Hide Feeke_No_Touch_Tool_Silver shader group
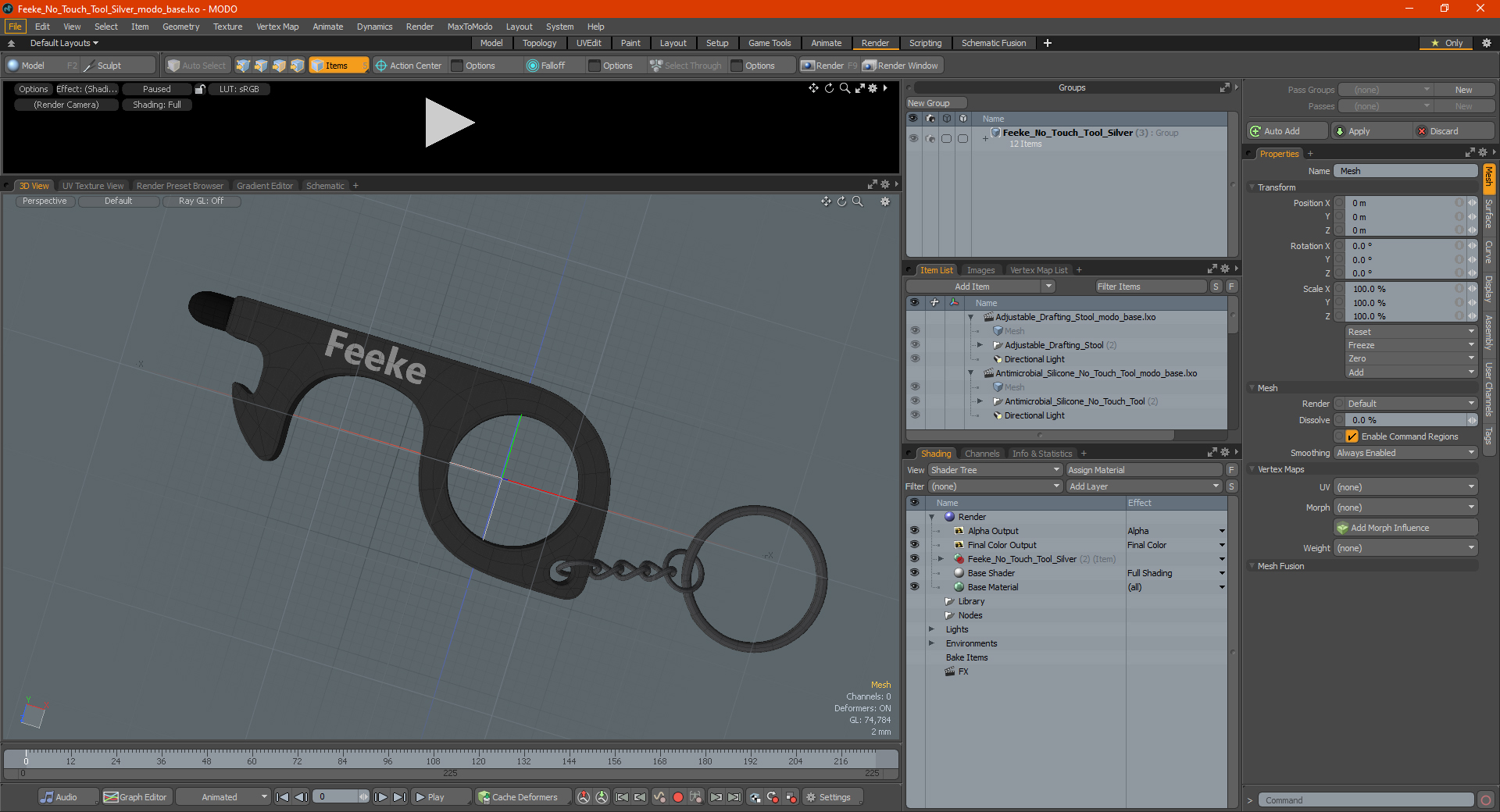Screen dimensions: 1500x812 click(x=914, y=559)
